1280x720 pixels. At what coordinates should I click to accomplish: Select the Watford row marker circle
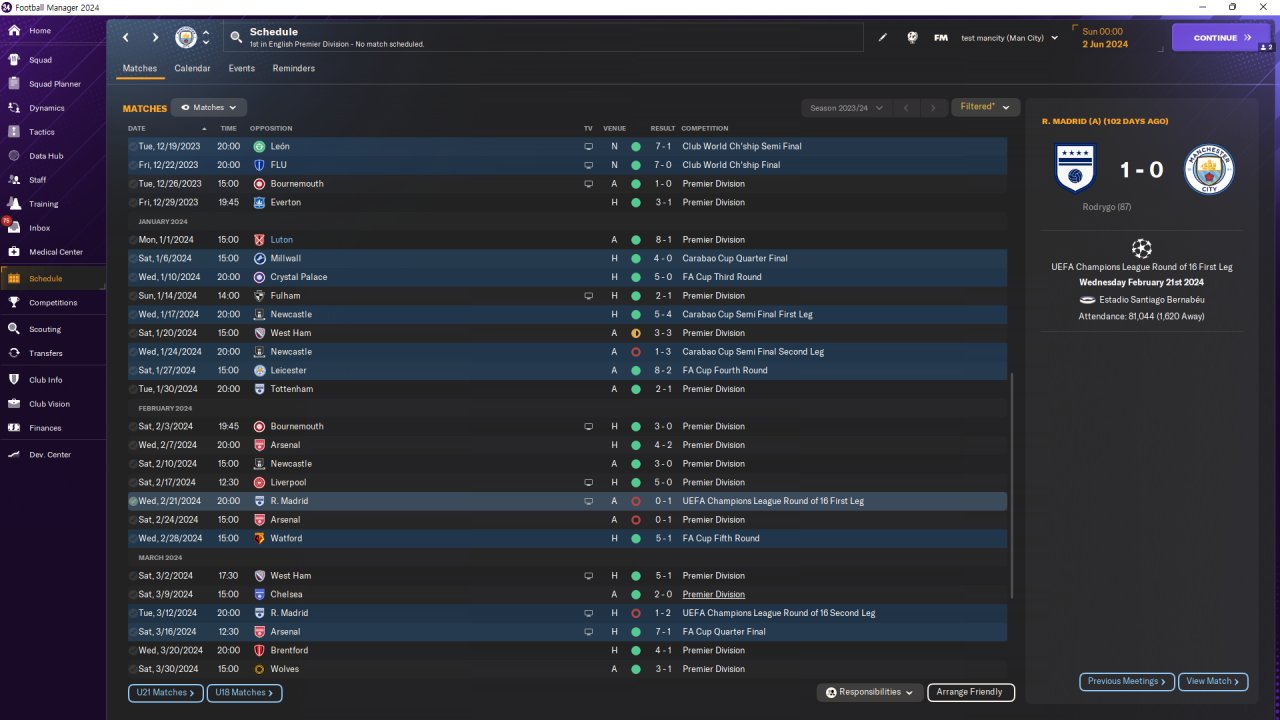133,538
